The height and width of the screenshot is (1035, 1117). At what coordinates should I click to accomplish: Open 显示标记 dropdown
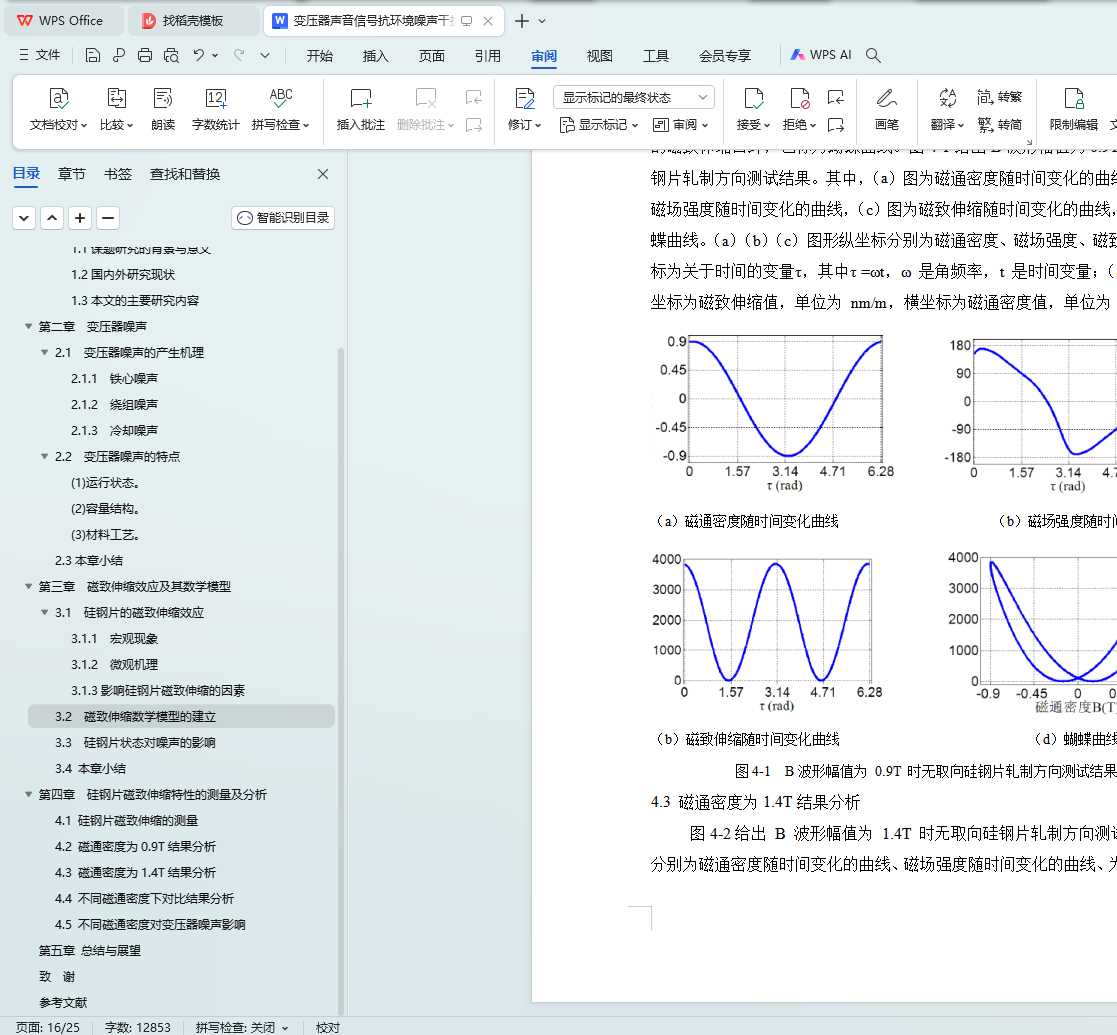[x=599, y=125]
